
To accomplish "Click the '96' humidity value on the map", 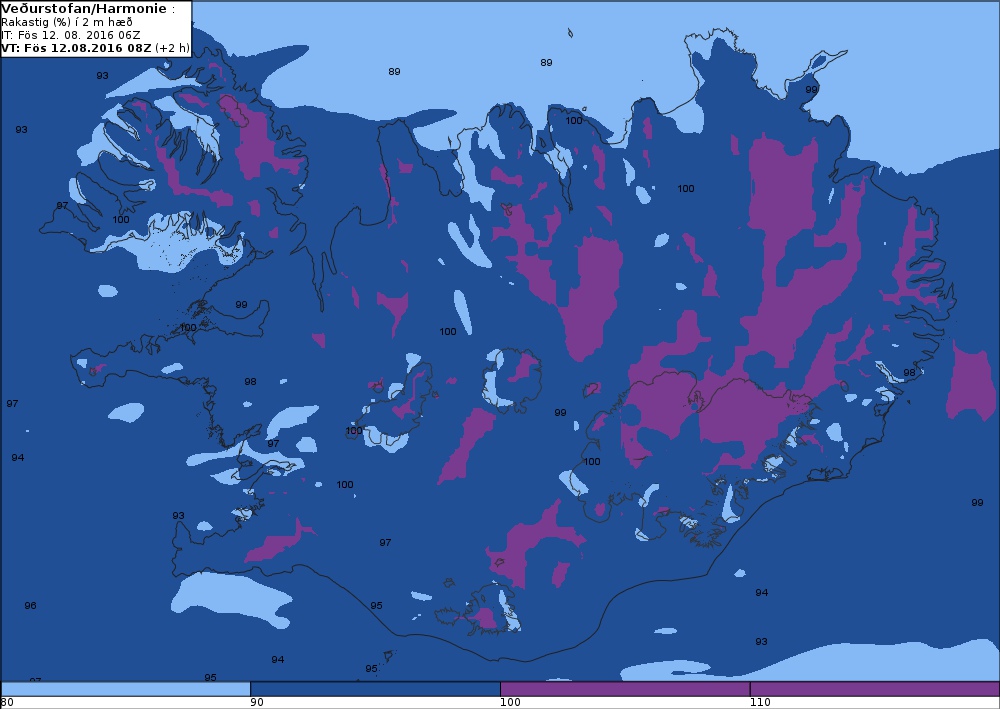I will point(31,606).
